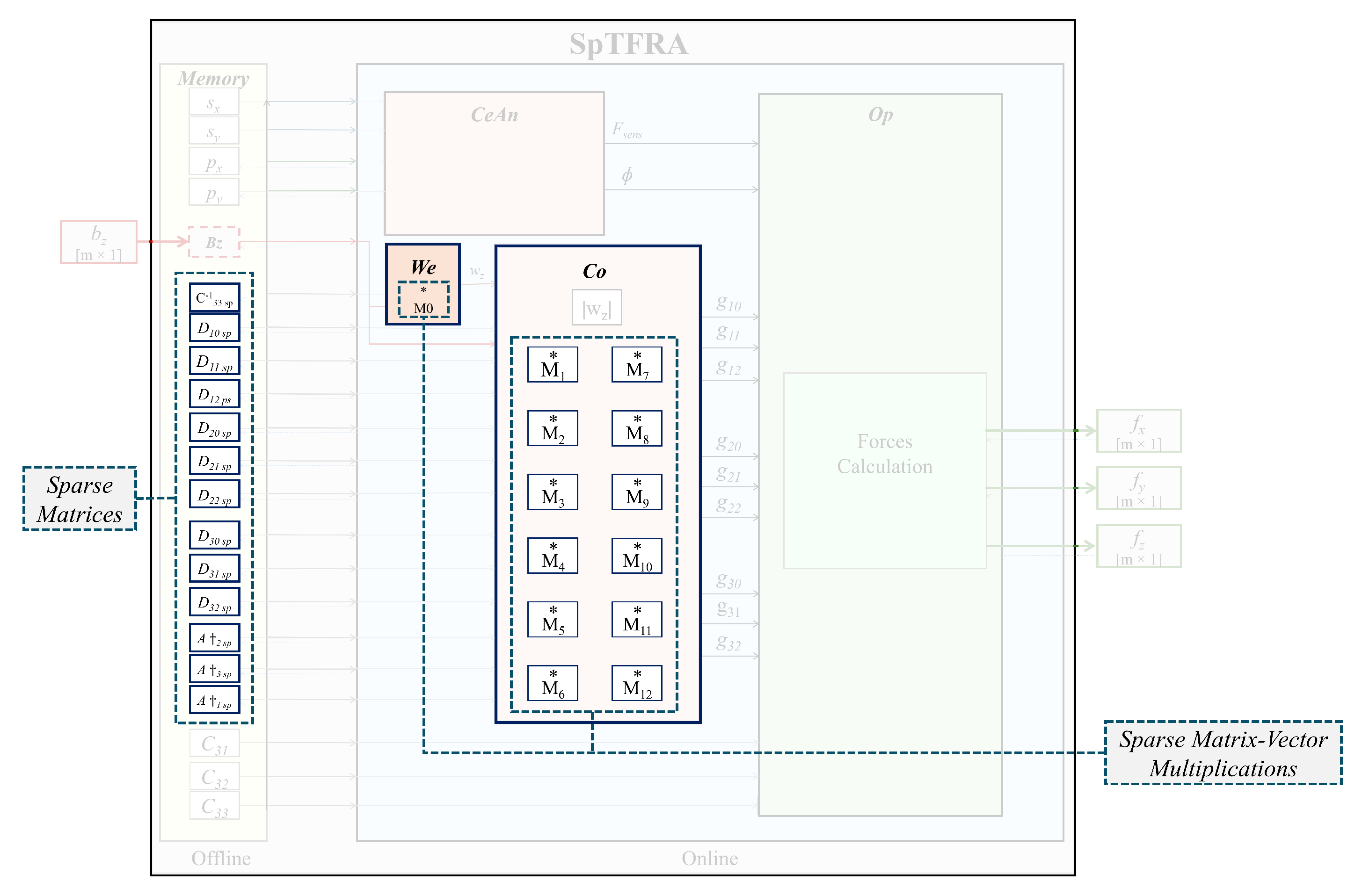Select the M0 block inside We
Screen dimensions: 1362x896
[423, 300]
